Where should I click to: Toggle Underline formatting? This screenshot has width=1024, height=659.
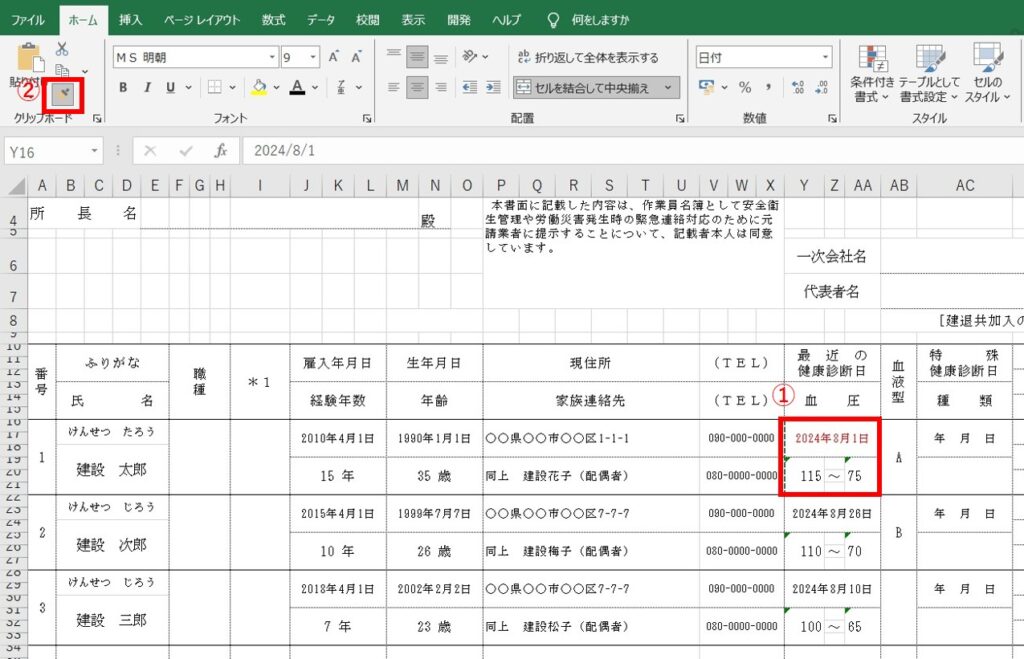[170, 87]
